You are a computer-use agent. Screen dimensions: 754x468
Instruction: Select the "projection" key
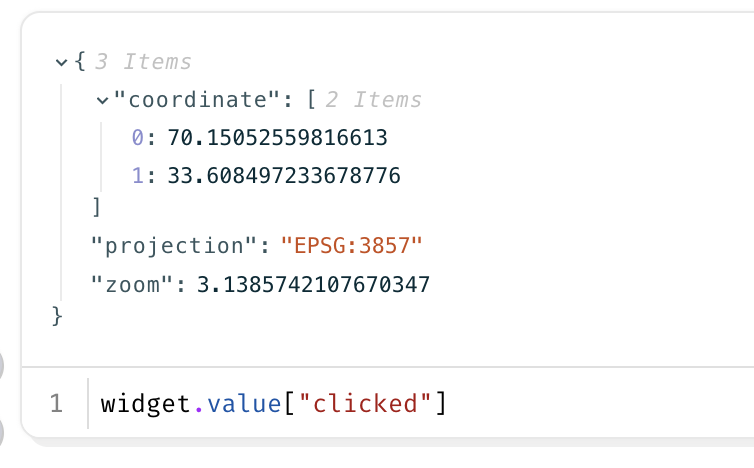tap(174, 246)
